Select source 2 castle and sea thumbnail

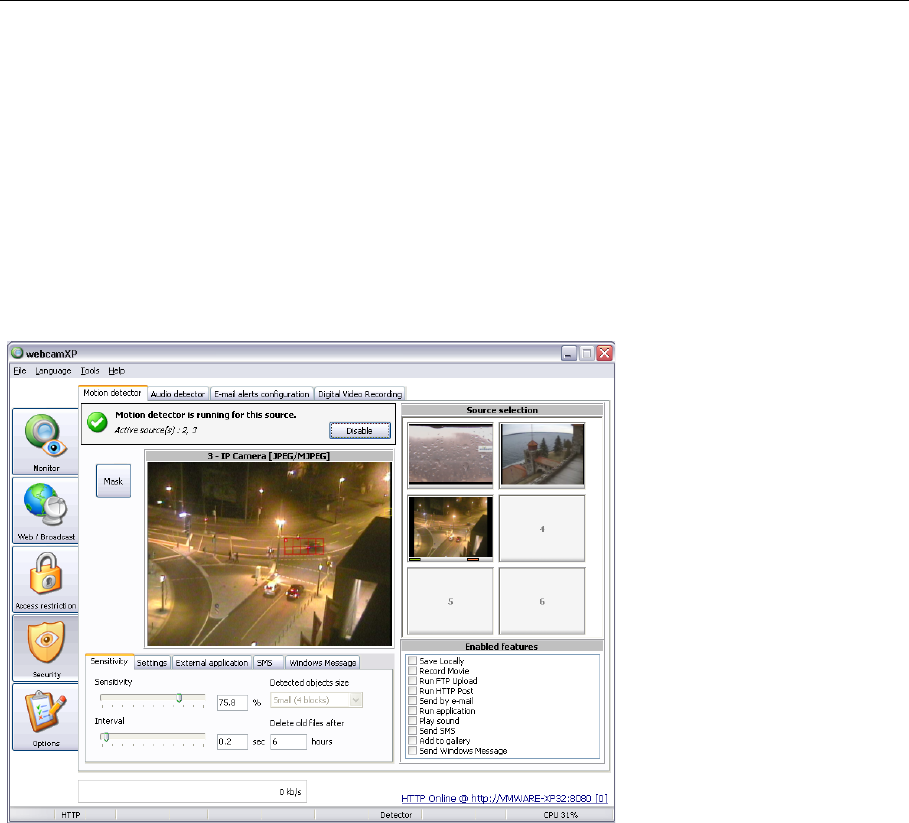click(x=542, y=455)
